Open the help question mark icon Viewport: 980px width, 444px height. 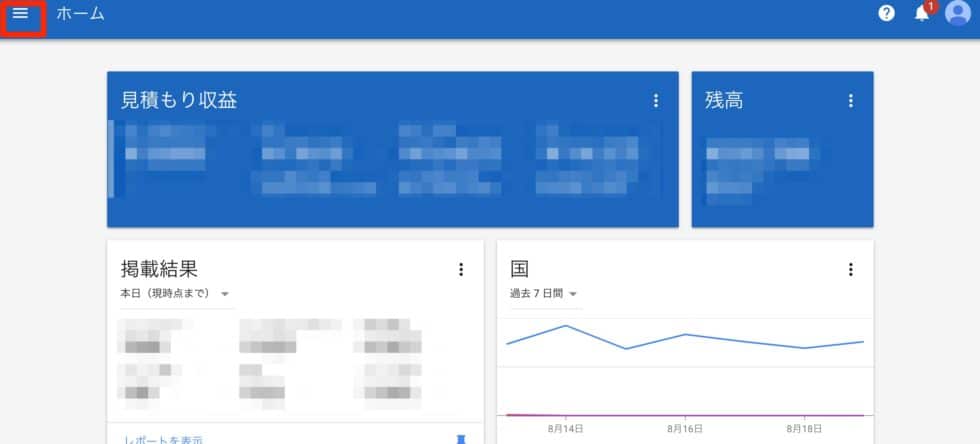click(886, 14)
